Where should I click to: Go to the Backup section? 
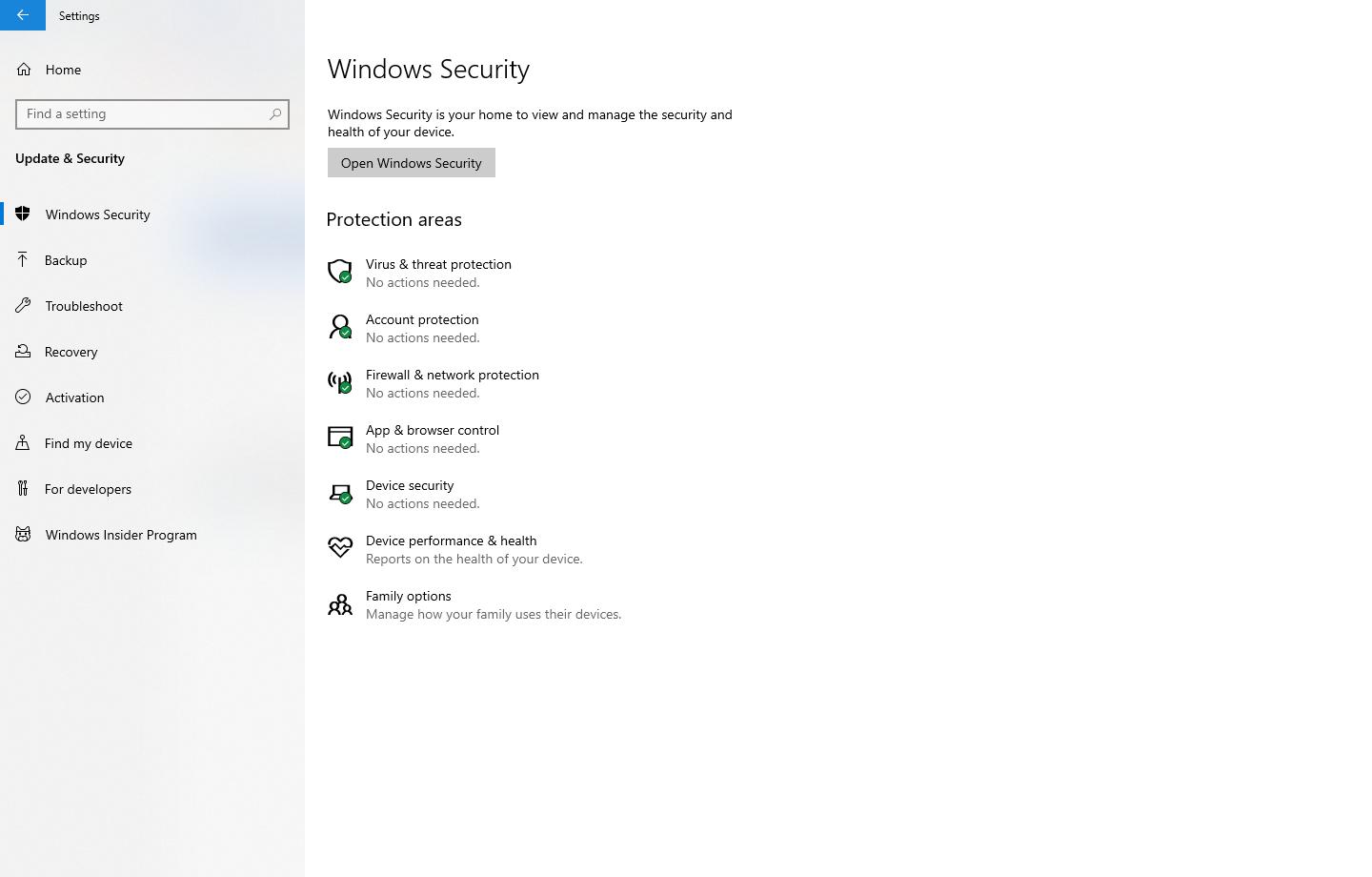click(152, 259)
